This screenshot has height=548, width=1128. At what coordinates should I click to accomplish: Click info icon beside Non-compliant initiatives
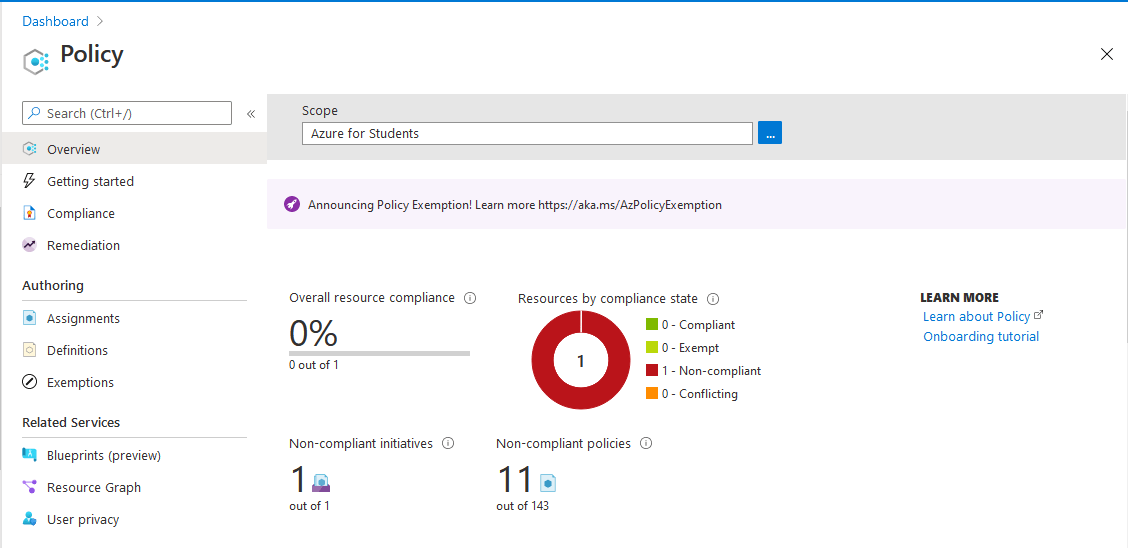click(448, 443)
